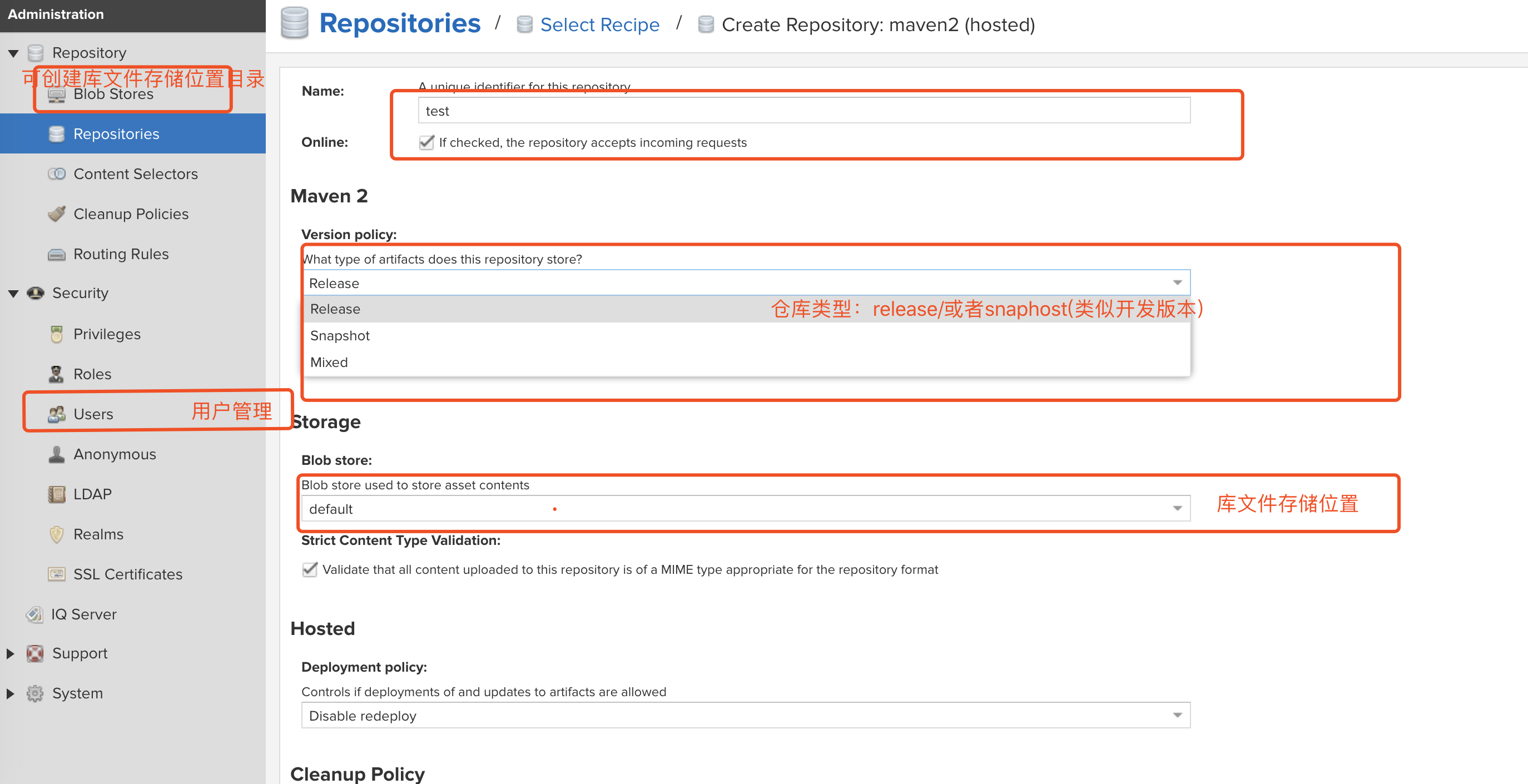Click the SSL Certificates icon

click(x=56, y=574)
